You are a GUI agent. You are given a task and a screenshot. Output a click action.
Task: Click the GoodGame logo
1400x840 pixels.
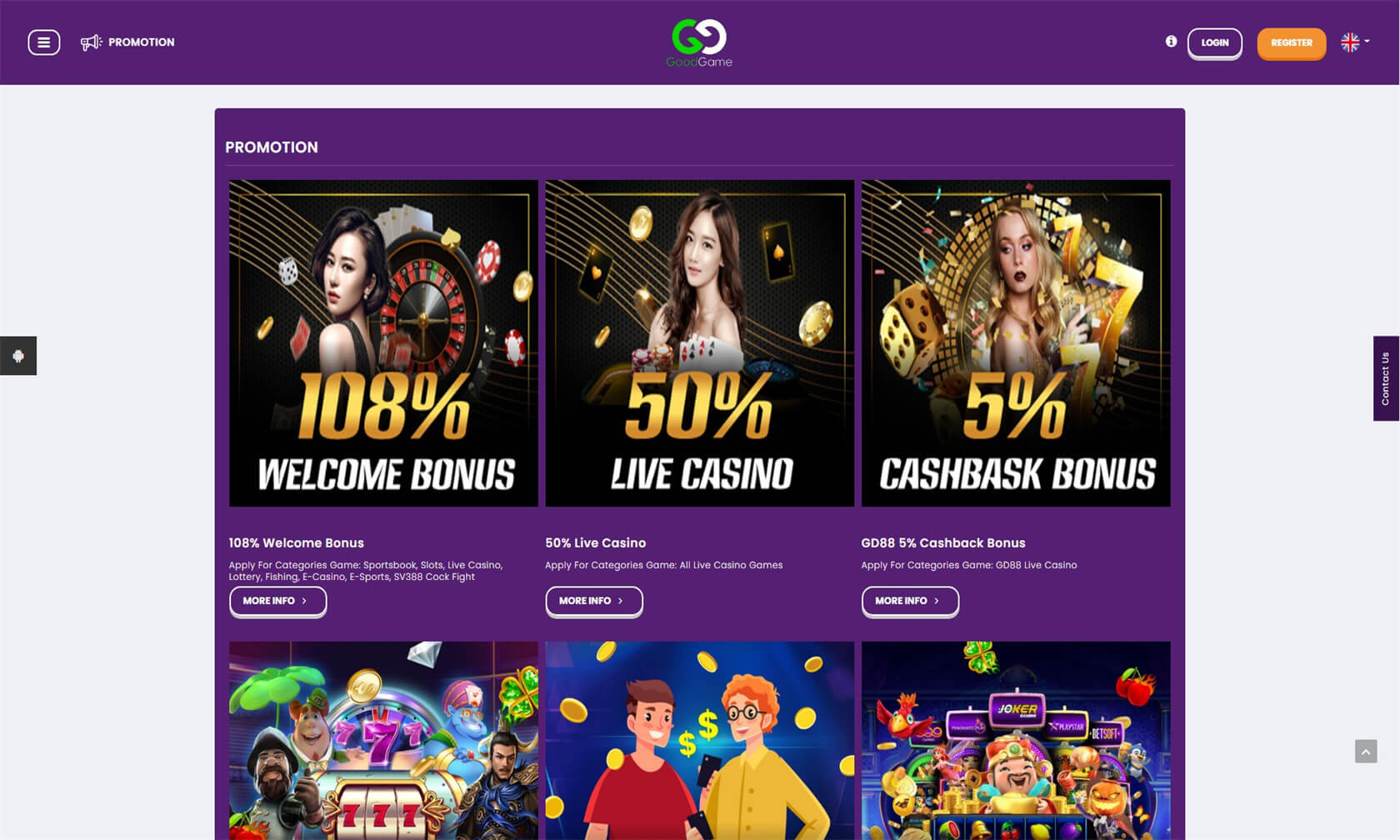(699, 43)
